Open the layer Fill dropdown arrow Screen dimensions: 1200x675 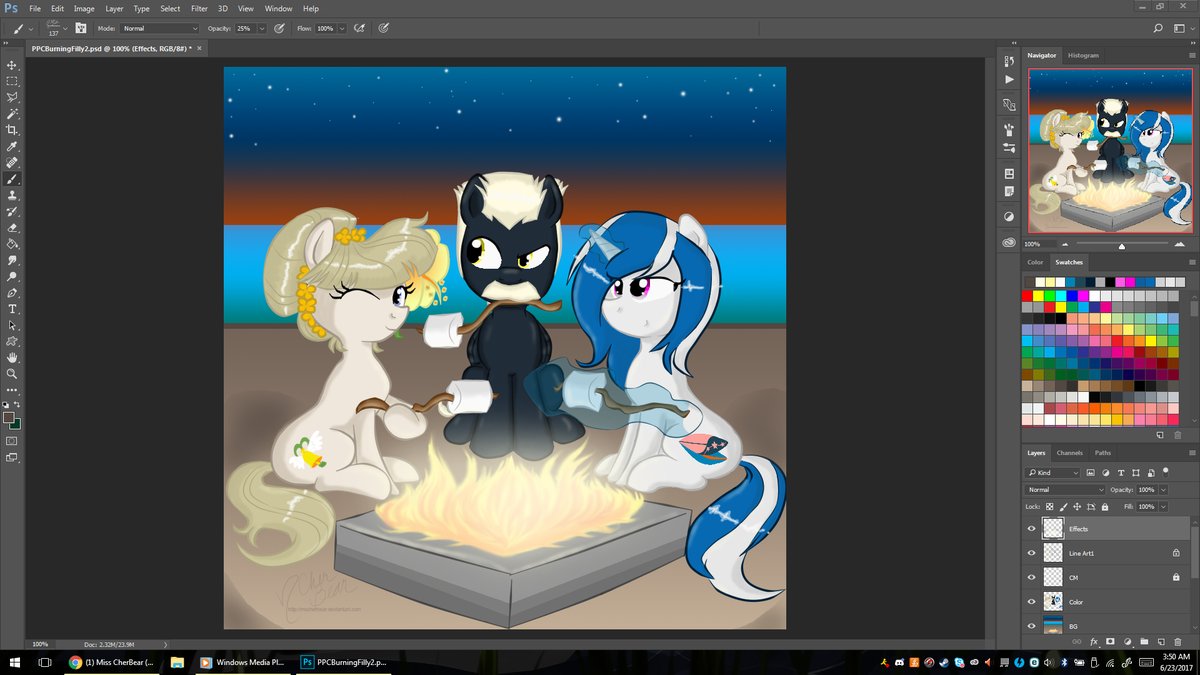click(x=1163, y=507)
